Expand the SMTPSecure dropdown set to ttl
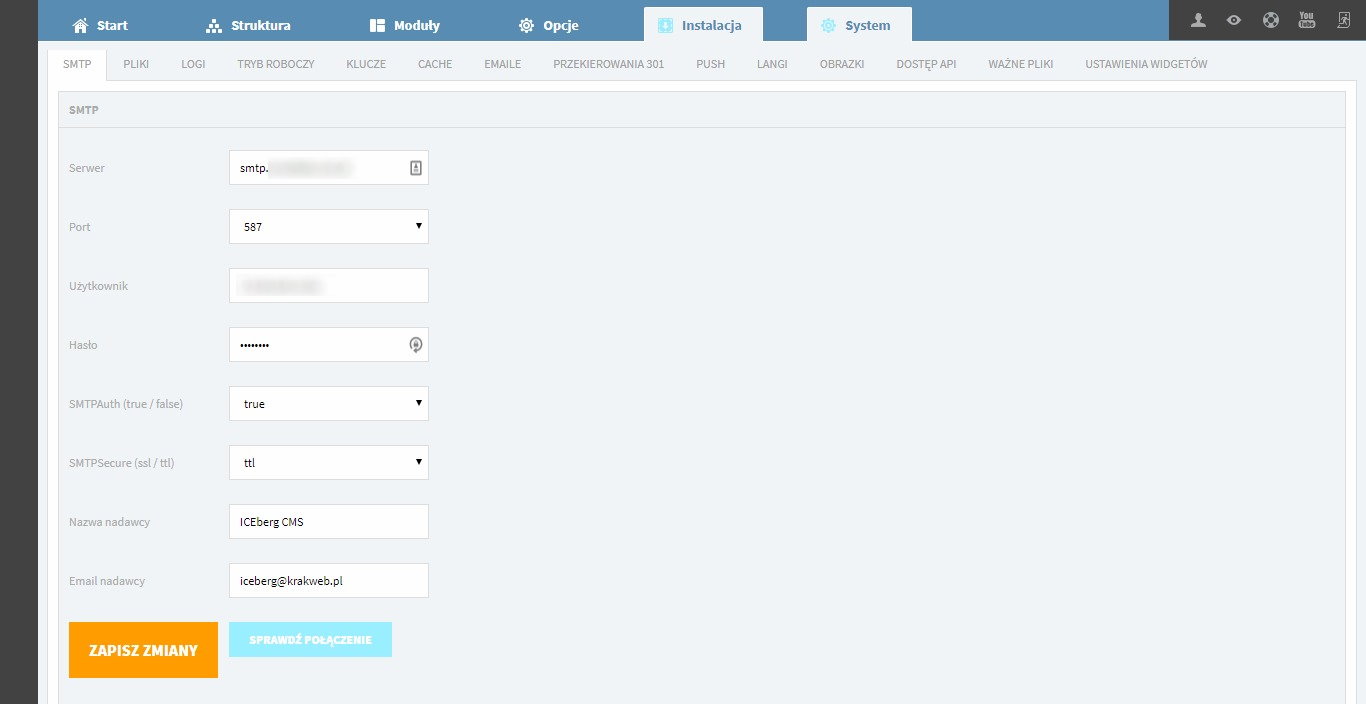Image resolution: width=1366 pixels, height=704 pixels. (329, 463)
